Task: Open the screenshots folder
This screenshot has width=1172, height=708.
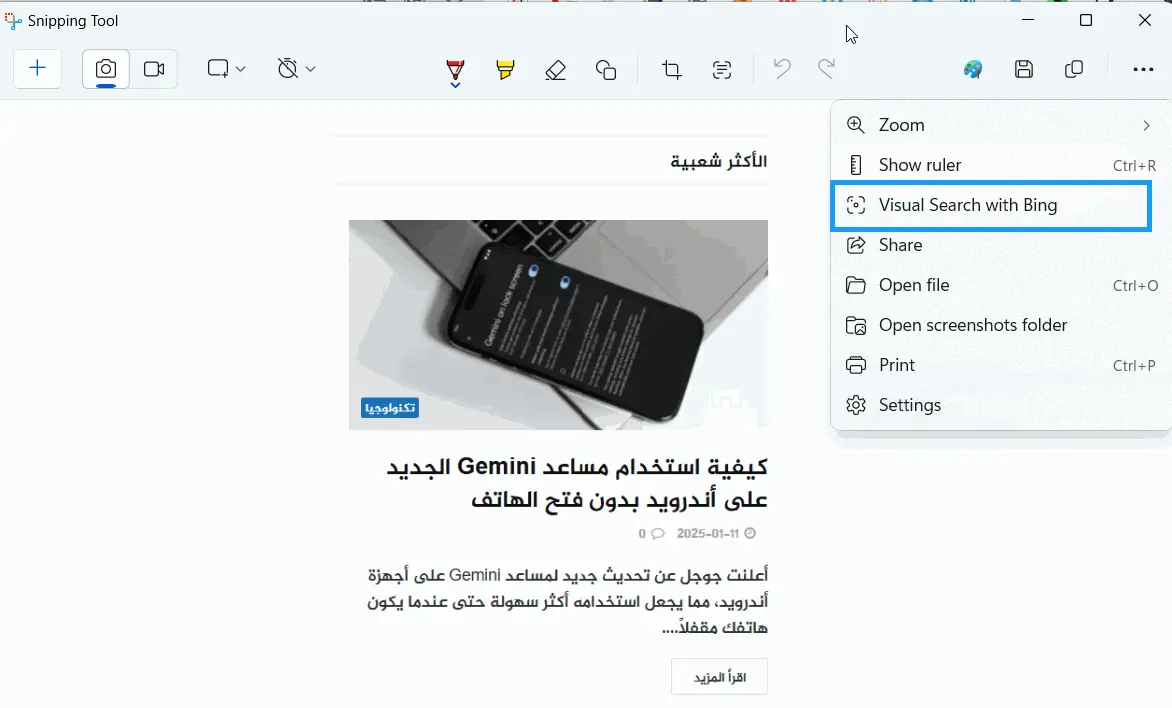Action: [x=972, y=324]
